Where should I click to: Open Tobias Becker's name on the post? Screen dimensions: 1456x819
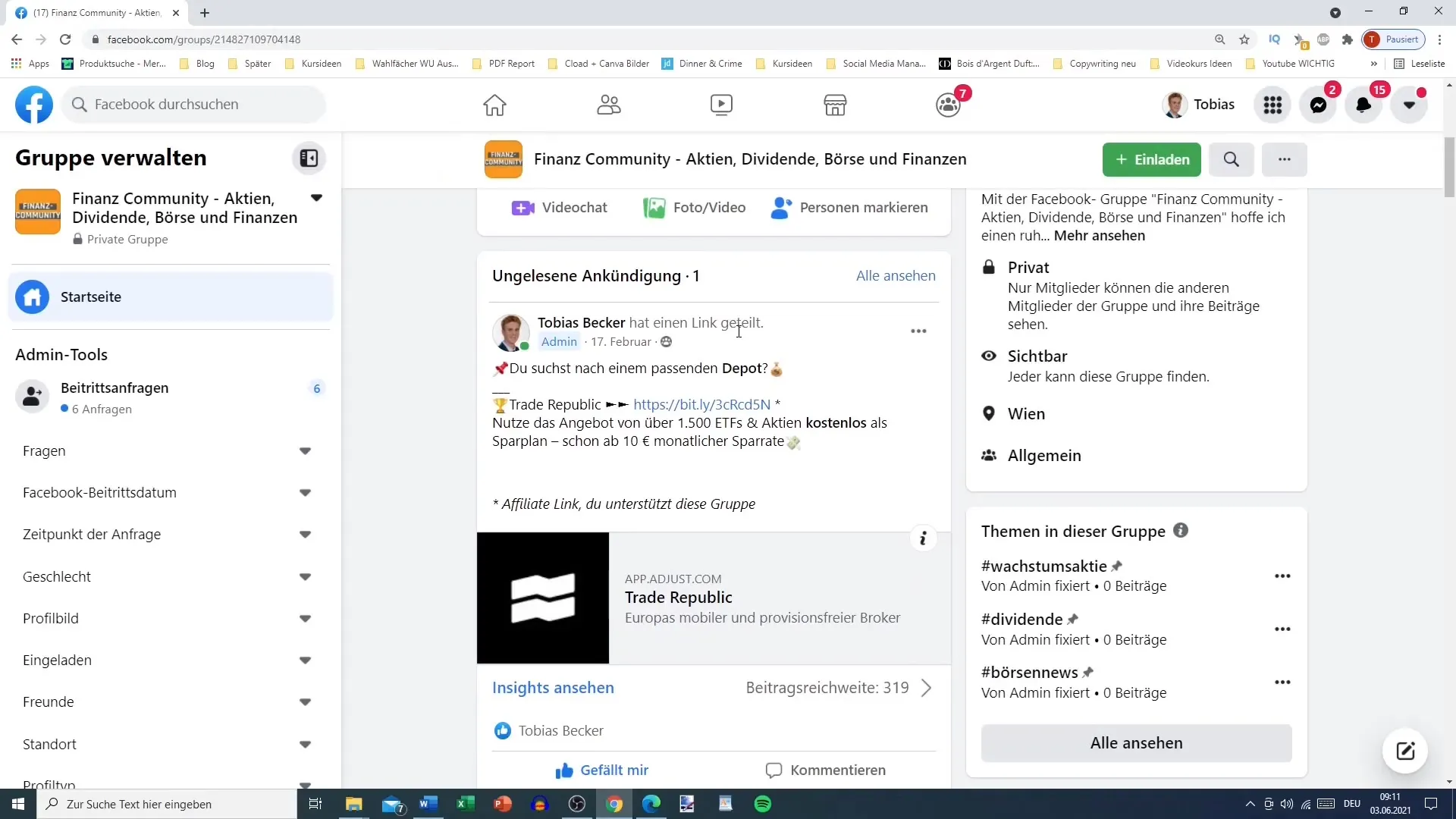pos(581,323)
